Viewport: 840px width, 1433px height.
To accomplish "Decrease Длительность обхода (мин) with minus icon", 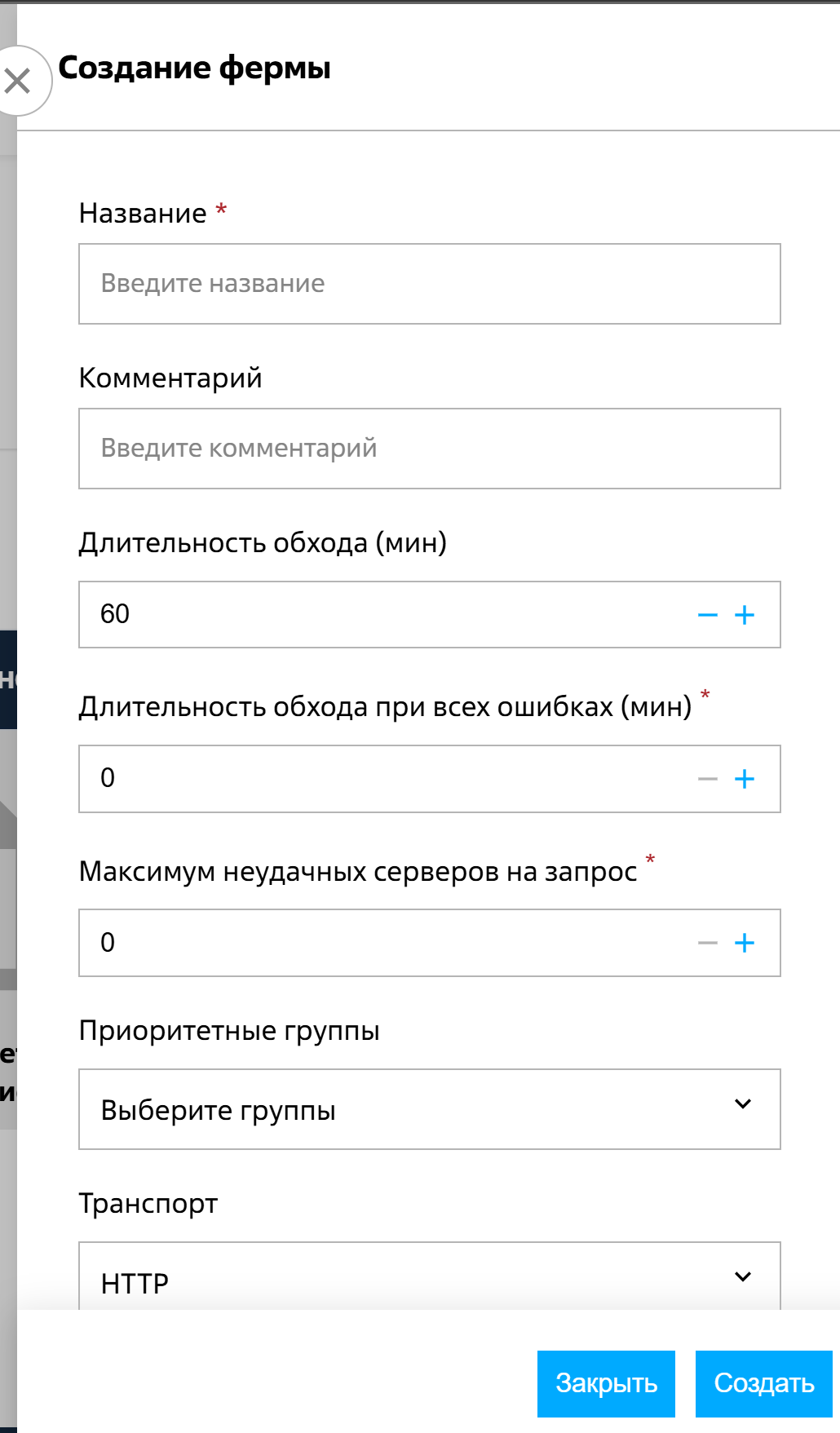I will [x=707, y=615].
